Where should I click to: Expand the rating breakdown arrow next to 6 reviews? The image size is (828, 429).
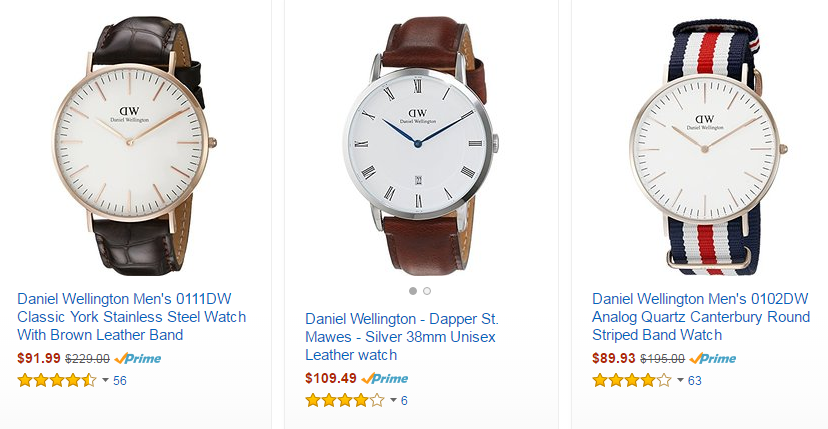tap(393, 400)
